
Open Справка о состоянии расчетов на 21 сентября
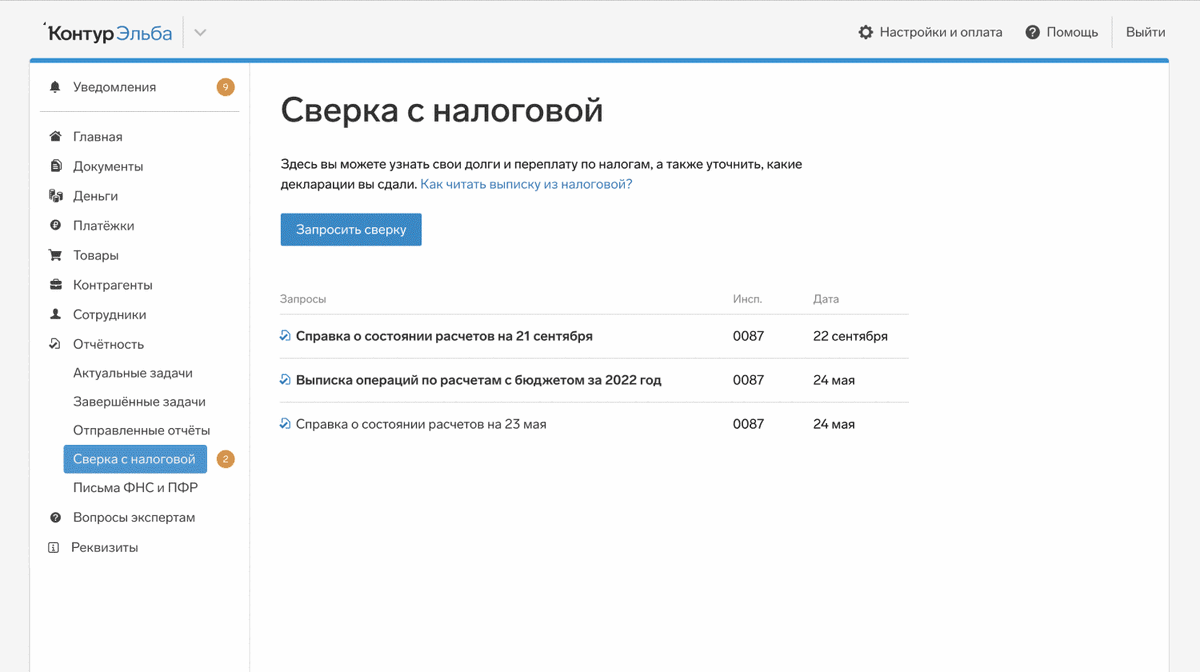pos(444,336)
